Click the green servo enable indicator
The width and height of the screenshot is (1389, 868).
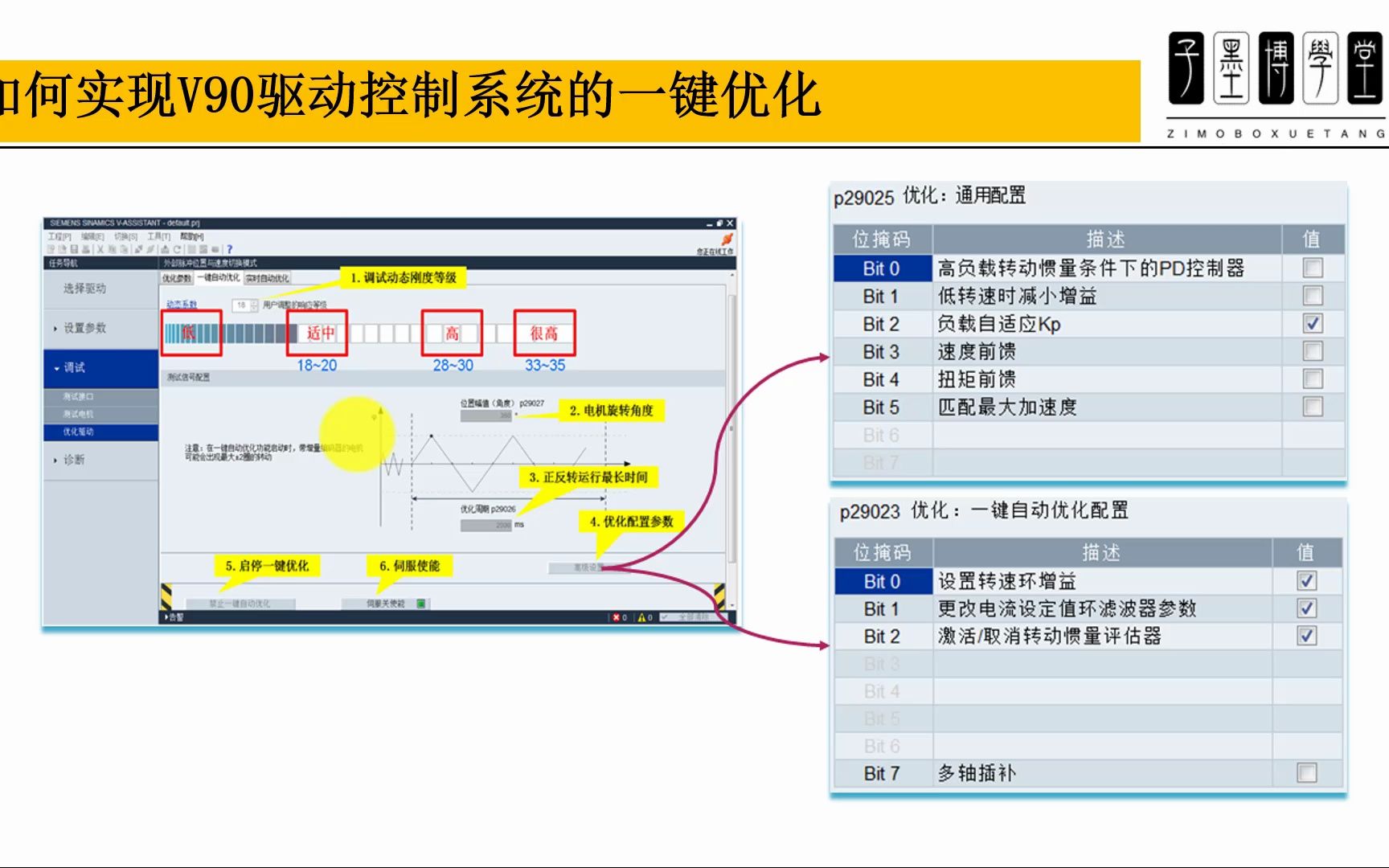click(420, 604)
